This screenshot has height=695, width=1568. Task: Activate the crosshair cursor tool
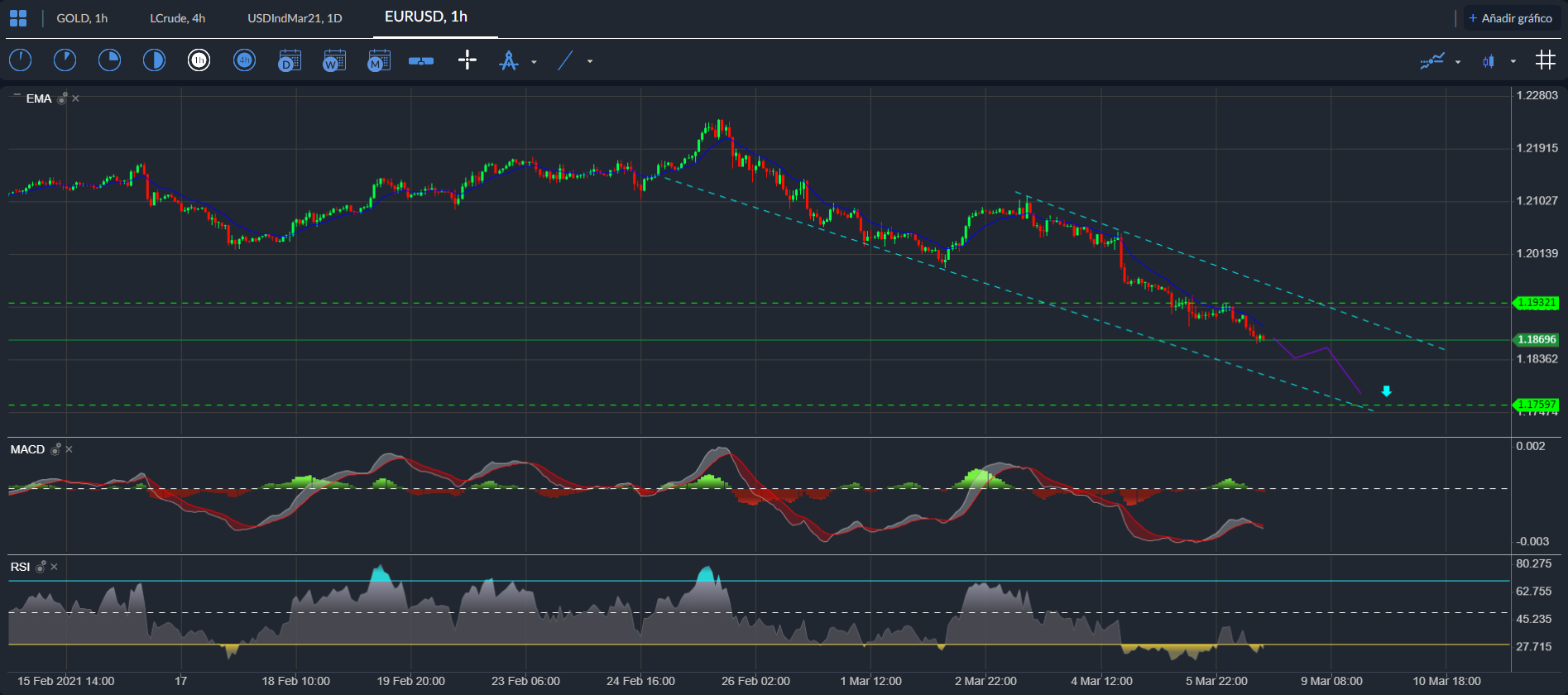pyautogui.click(x=468, y=60)
